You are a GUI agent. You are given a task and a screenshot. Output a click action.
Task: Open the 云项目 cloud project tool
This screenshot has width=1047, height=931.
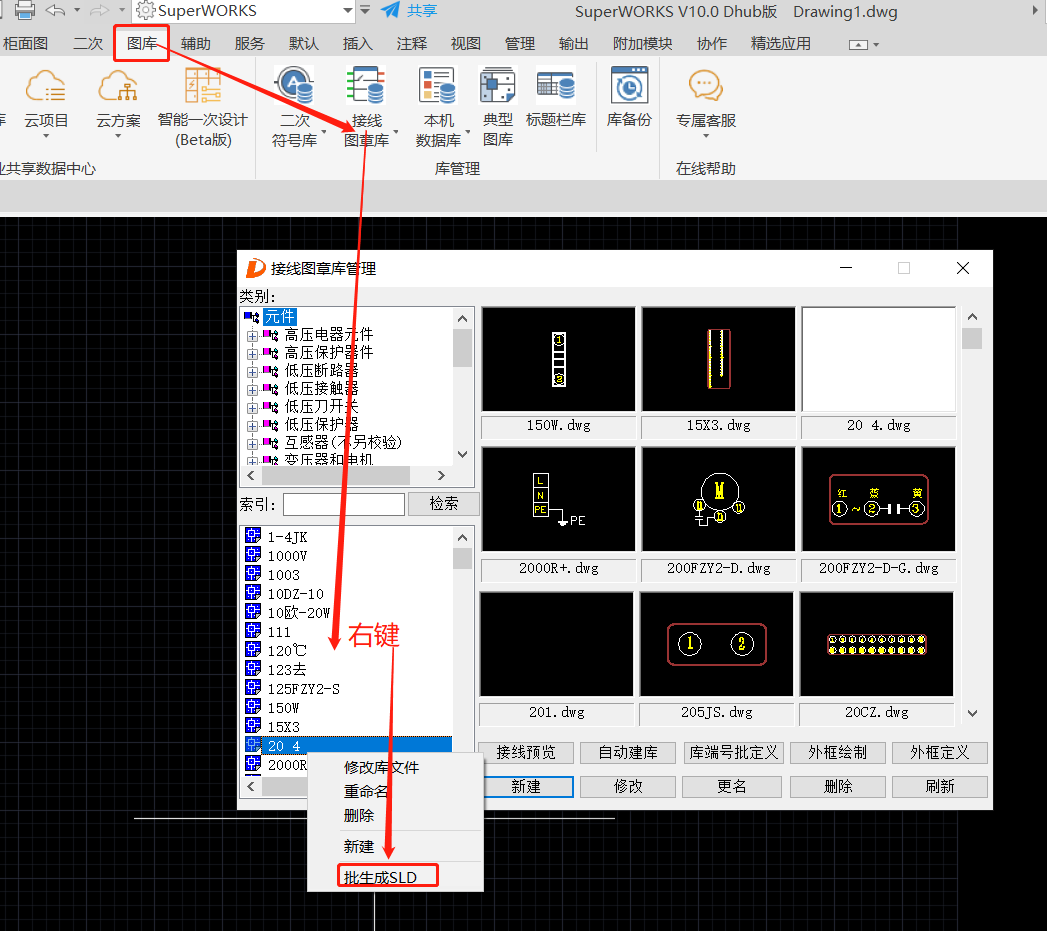(45, 102)
